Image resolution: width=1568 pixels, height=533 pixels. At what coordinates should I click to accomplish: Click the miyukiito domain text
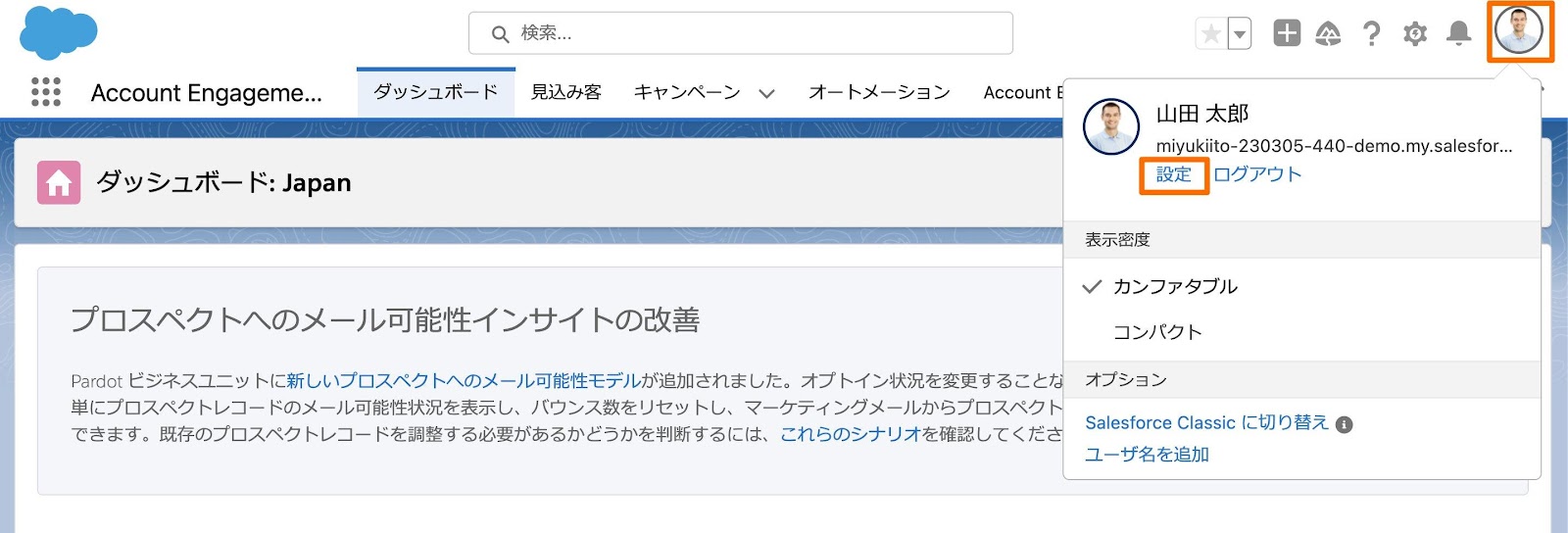[x=1334, y=146]
